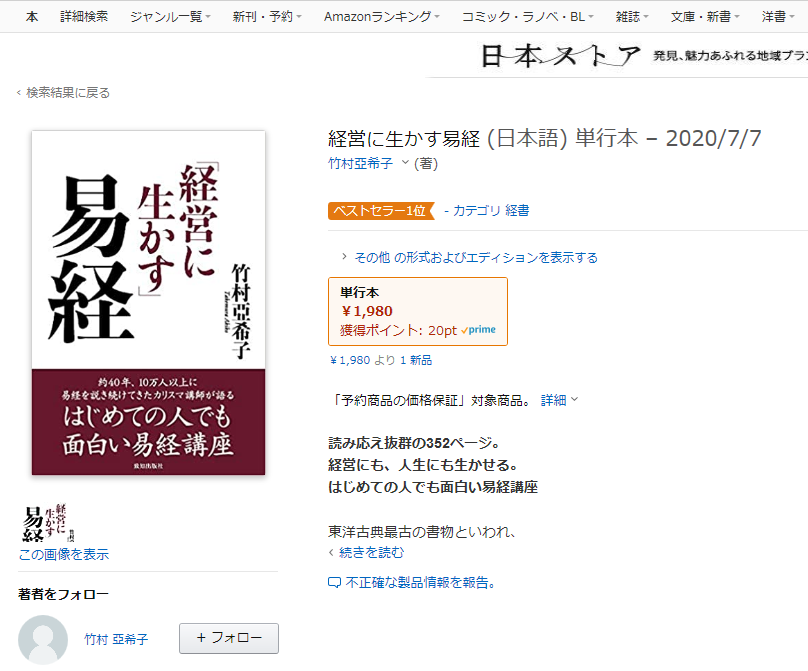Expand 詳細 for price guarantee
Image resolution: width=808 pixels, height=671 pixels.
coord(559,400)
